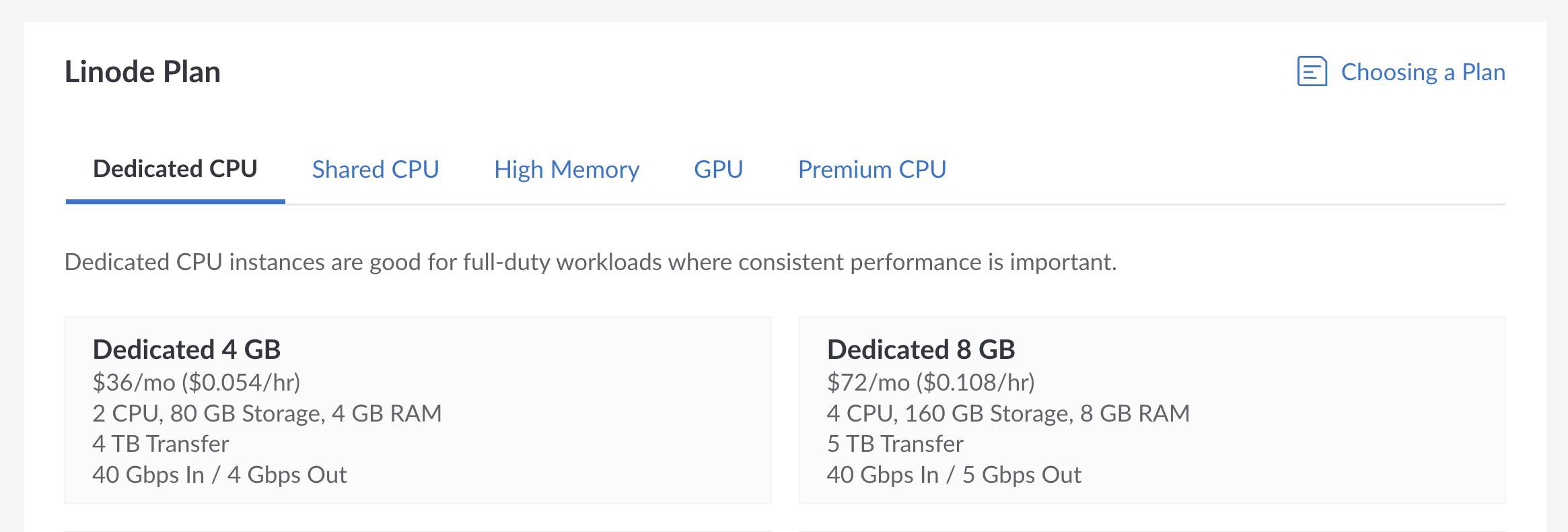
Task: Click the 5 TB Transfer detail line
Action: pyautogui.click(x=894, y=443)
